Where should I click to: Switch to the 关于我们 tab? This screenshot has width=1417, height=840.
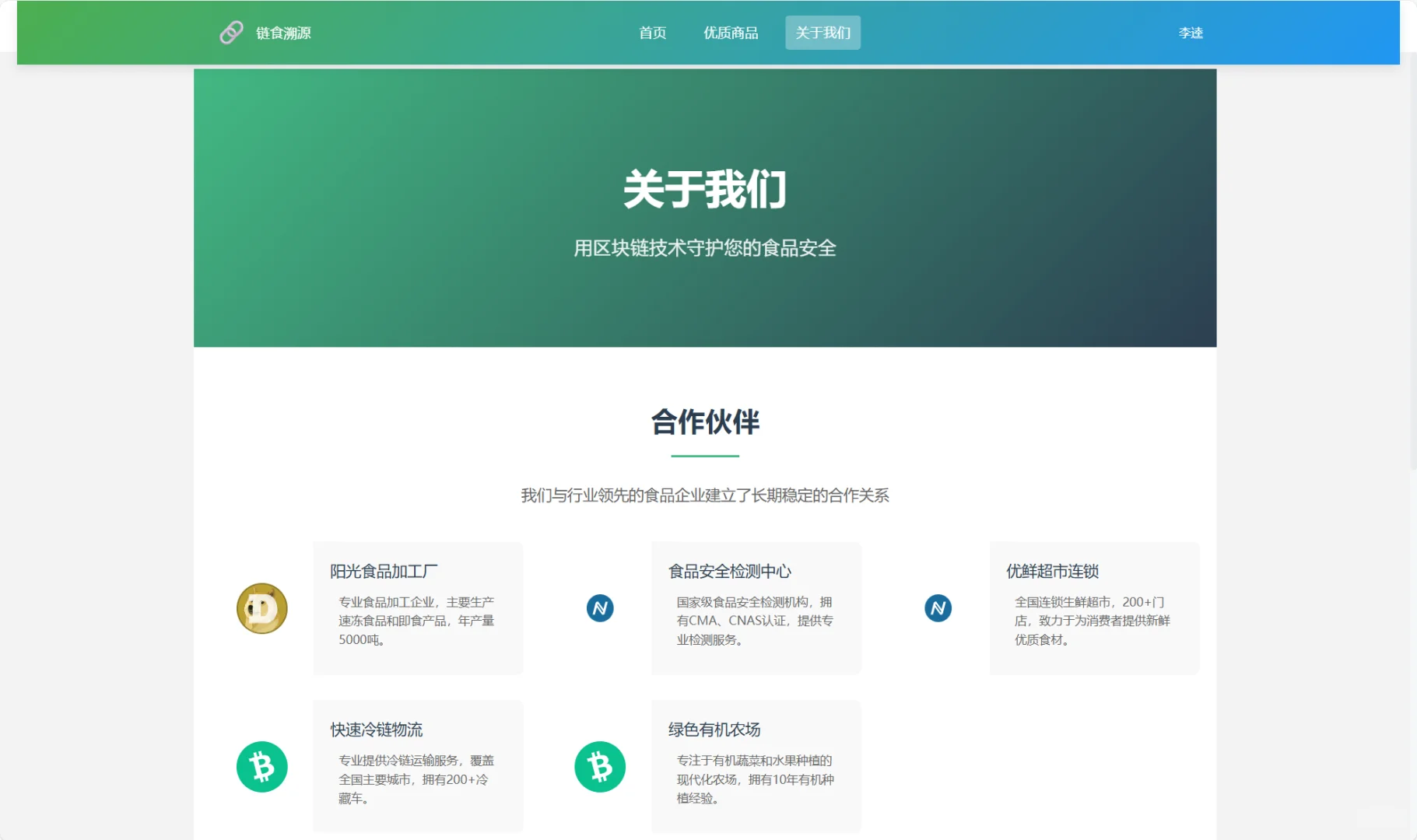(x=822, y=32)
